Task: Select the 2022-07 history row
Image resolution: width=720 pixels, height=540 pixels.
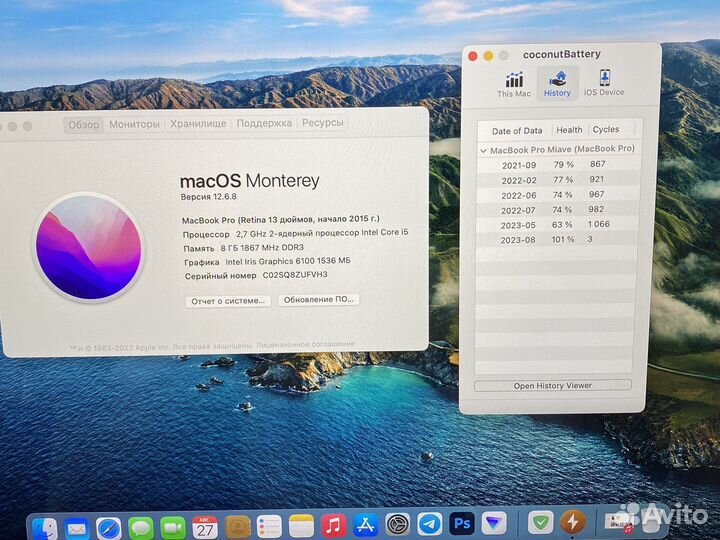Action: click(x=557, y=210)
